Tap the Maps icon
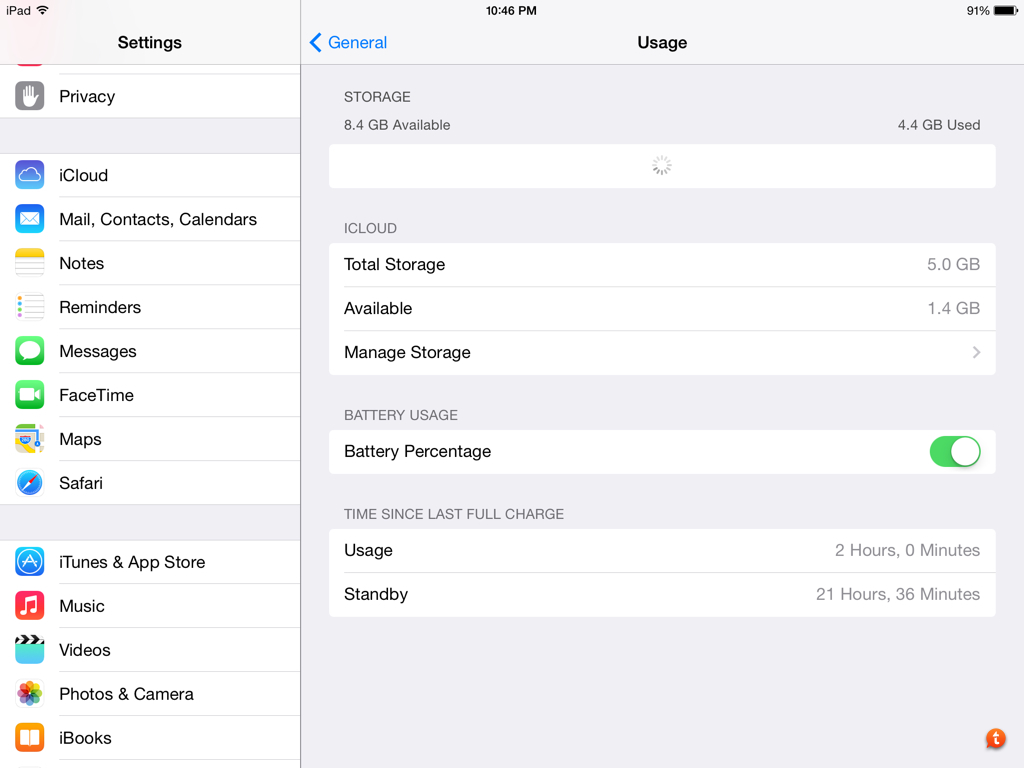The width and height of the screenshot is (1024, 768). (x=29, y=439)
